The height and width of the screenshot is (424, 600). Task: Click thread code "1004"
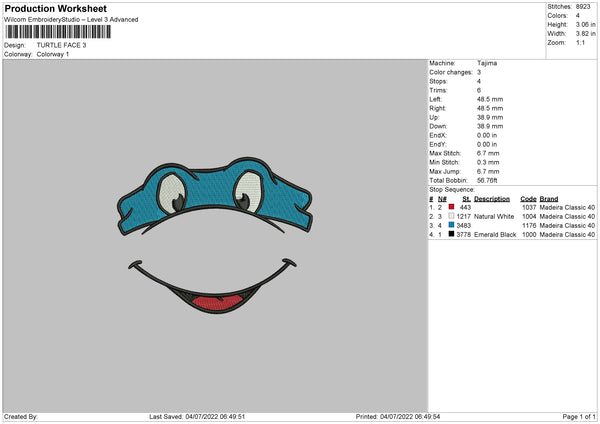[x=529, y=216]
